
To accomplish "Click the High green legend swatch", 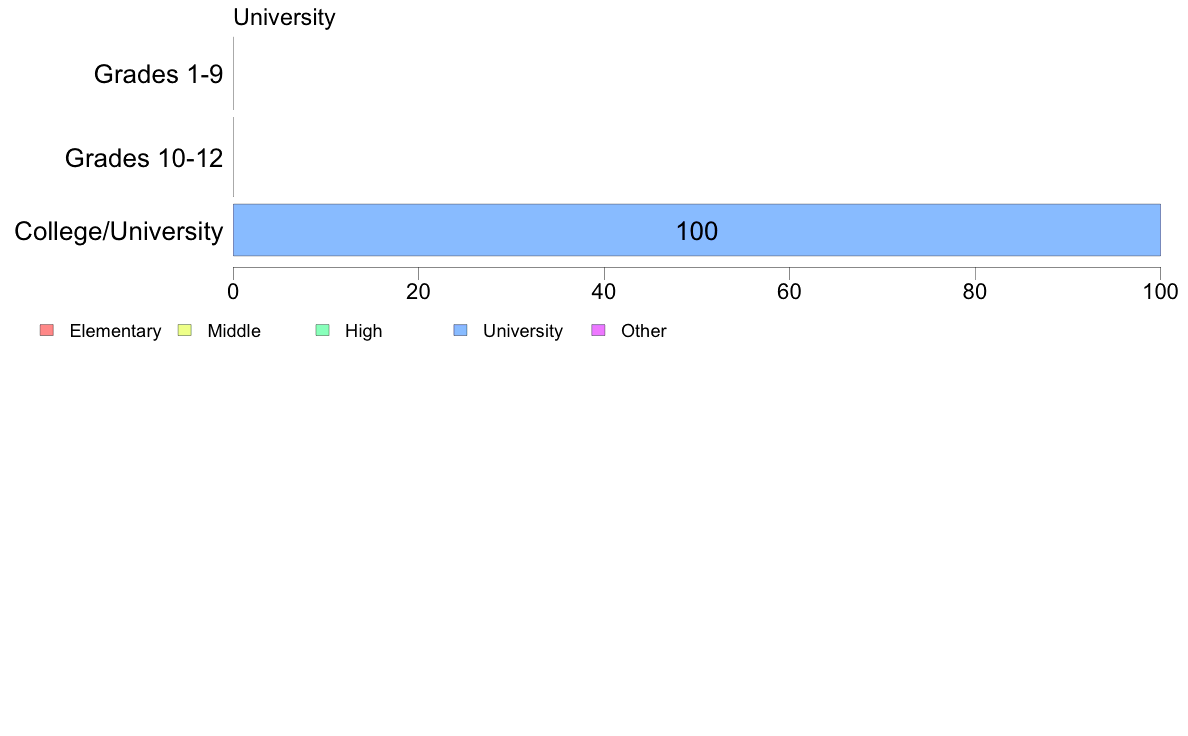I will [322, 330].
